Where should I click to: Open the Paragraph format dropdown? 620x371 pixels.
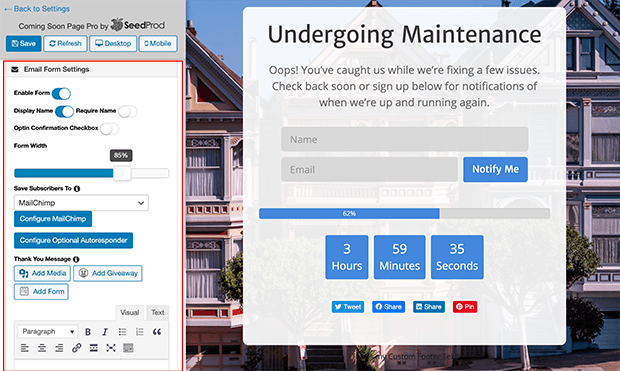(47, 331)
